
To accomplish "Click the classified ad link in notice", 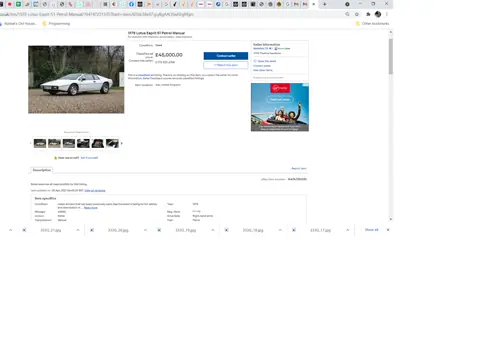I will coord(146,75).
